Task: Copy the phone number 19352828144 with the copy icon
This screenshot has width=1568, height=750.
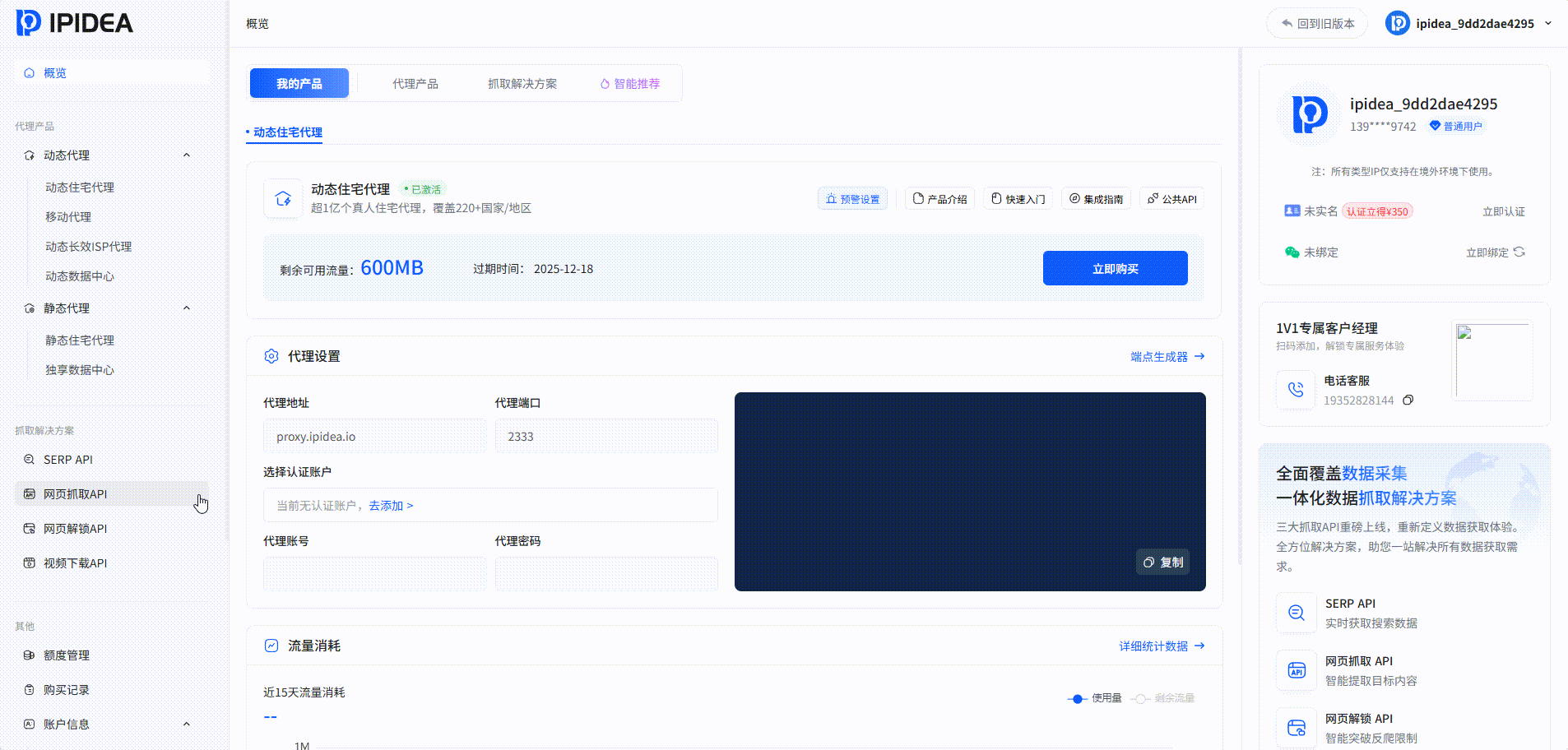Action: coord(1408,400)
